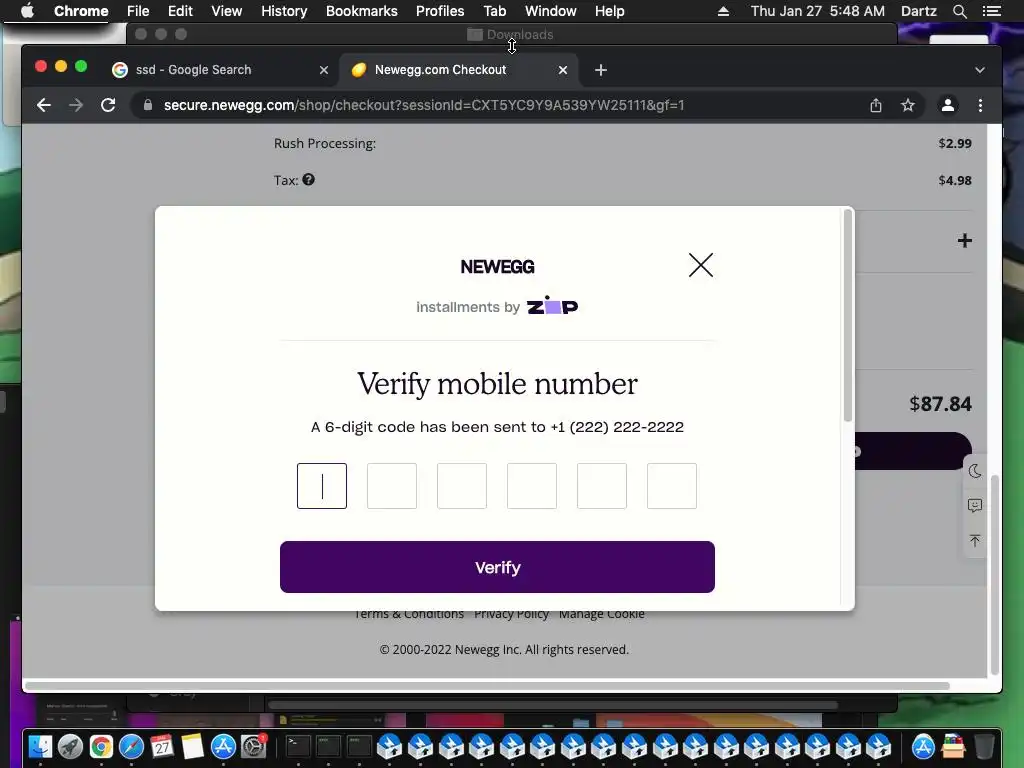Open Google Chrome from the dock

[101, 746]
